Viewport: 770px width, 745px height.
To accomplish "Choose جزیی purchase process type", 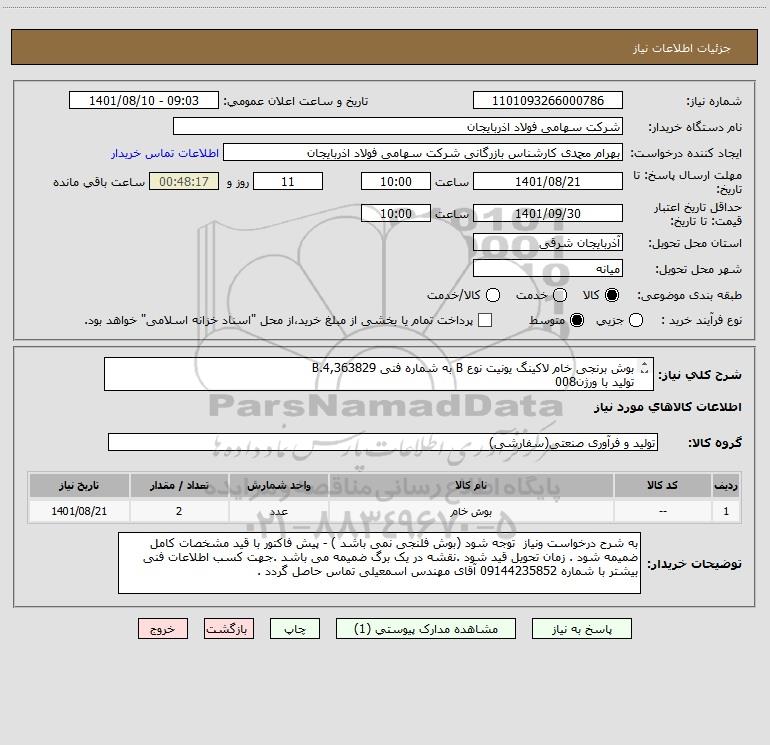I will click(x=635, y=320).
